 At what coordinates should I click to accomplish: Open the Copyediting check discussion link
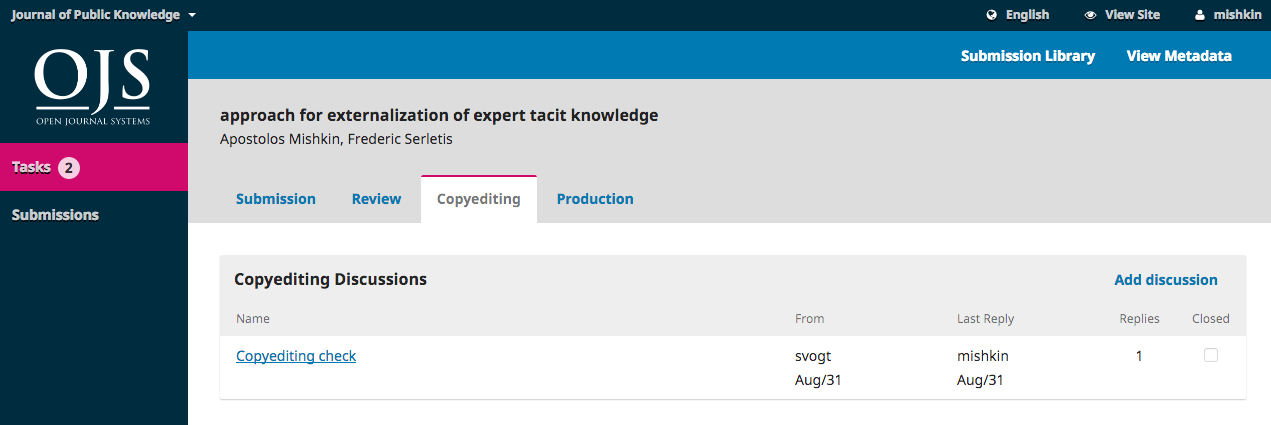pos(296,355)
